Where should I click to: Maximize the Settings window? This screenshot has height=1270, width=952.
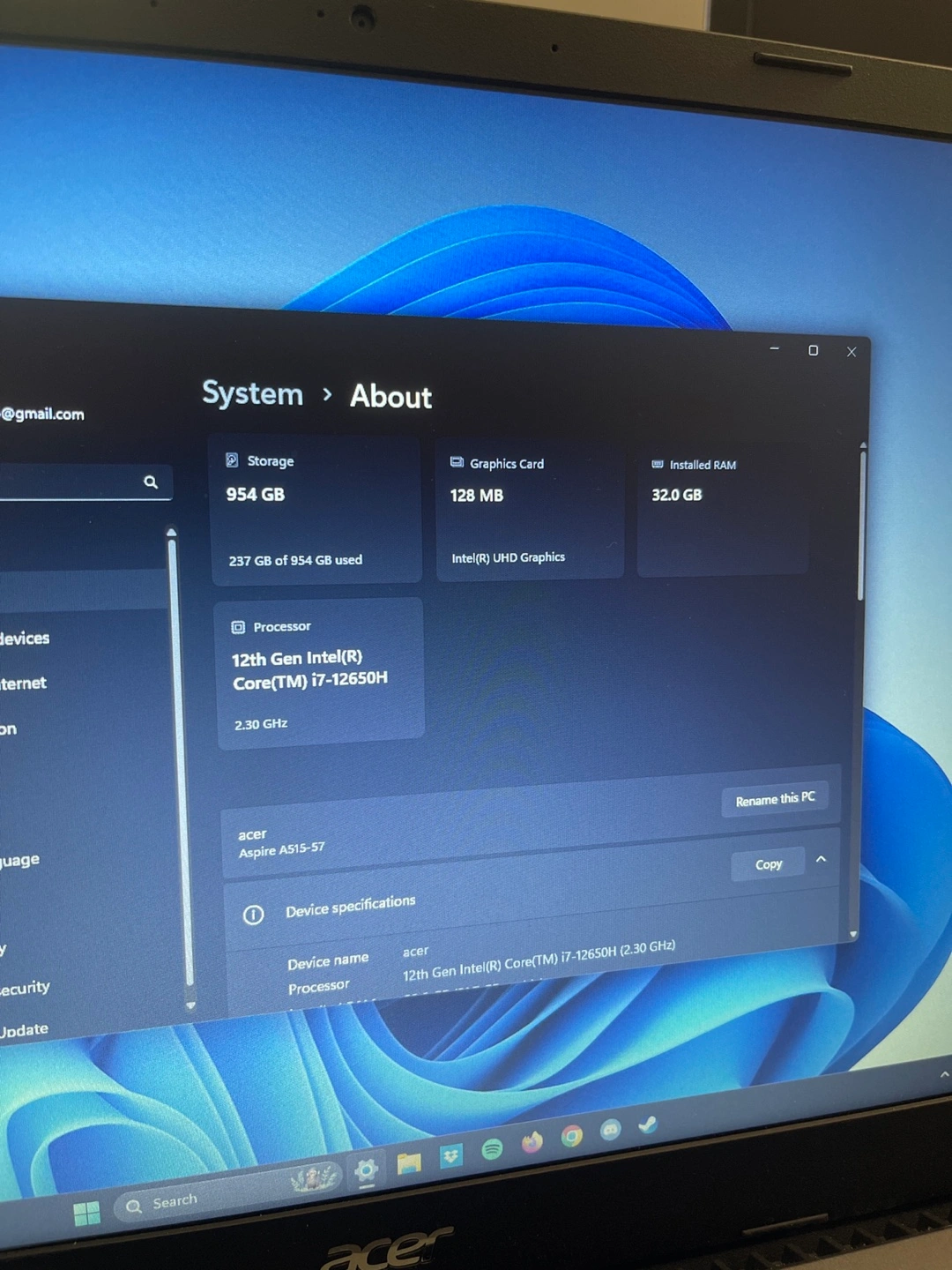(813, 350)
